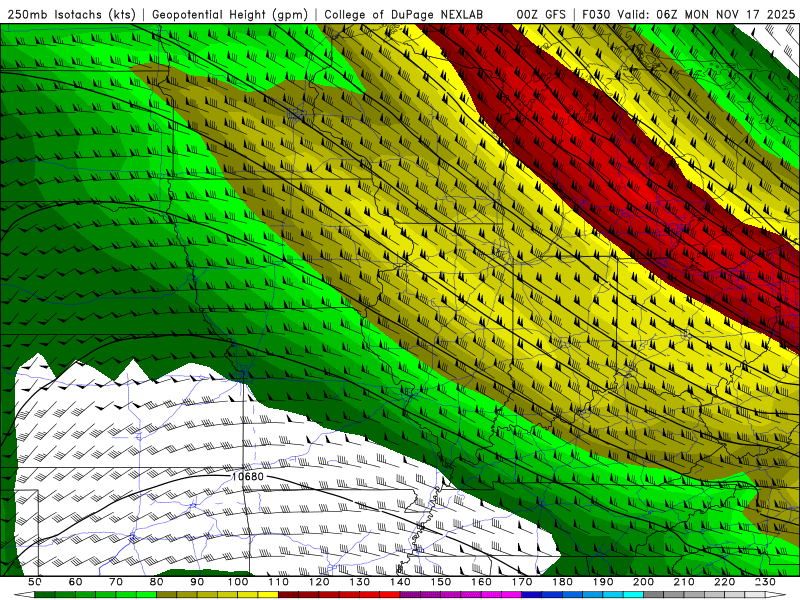Viewport: 800px width, 600px height.
Task: Click the 150 knot legend label
Action: tap(441, 582)
